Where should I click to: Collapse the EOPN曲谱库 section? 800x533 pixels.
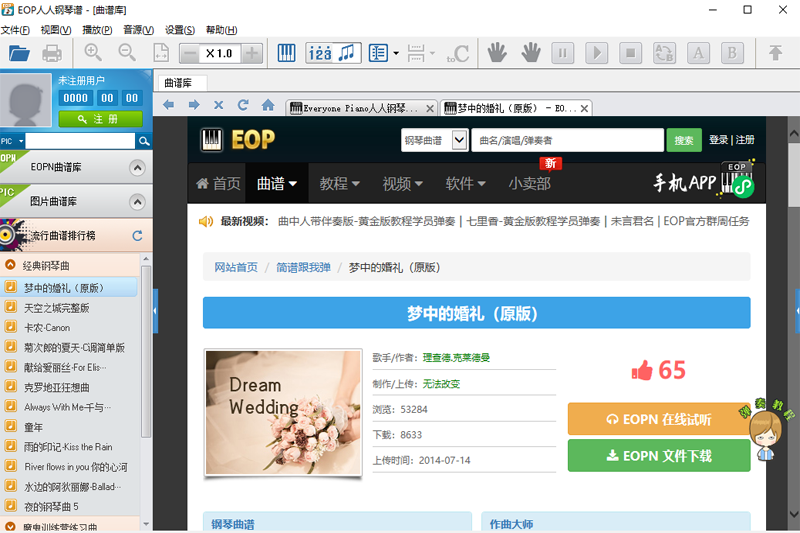[x=137, y=168]
